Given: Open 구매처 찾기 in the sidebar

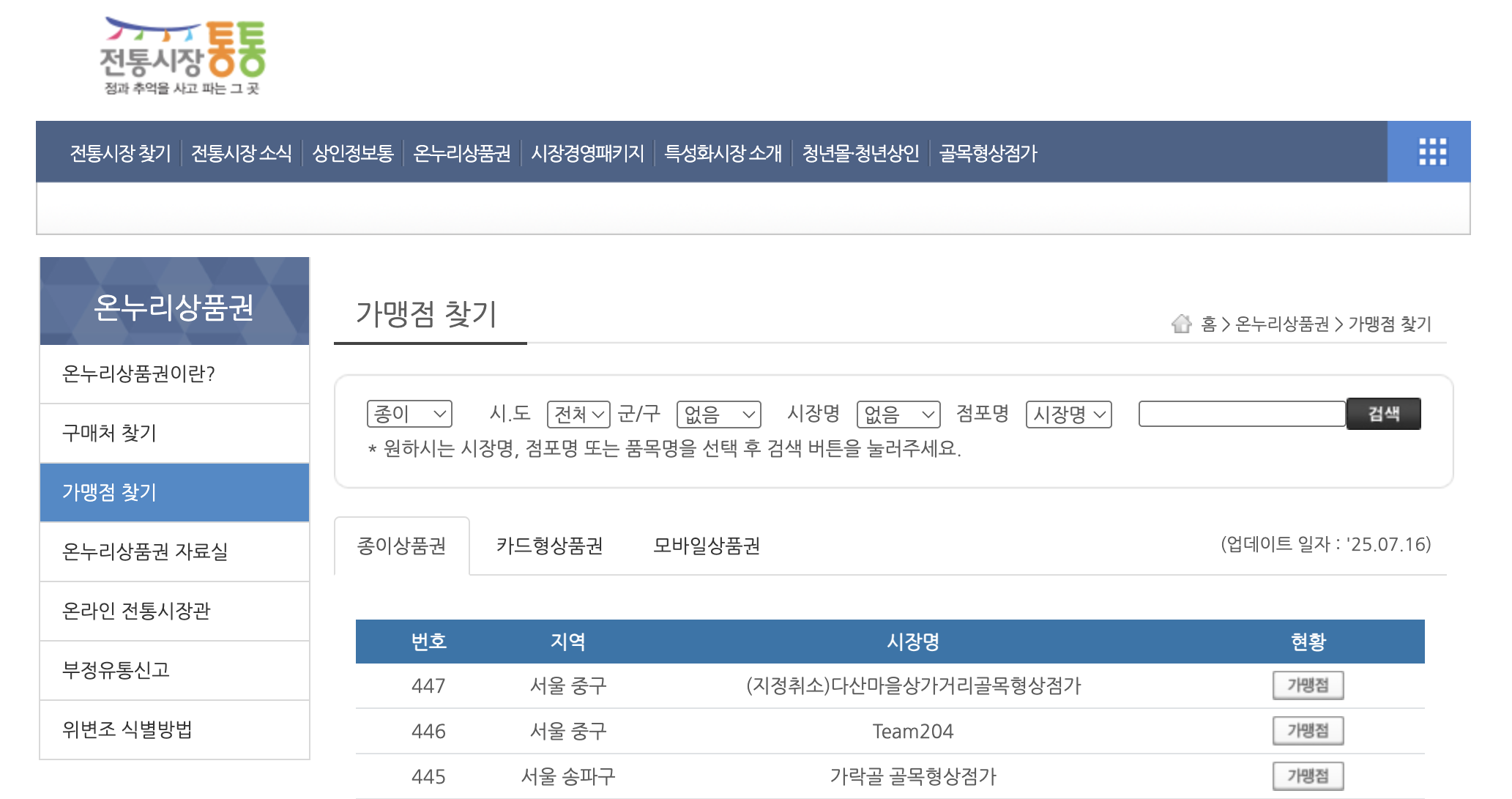Looking at the screenshot, I should pyautogui.click(x=109, y=433).
